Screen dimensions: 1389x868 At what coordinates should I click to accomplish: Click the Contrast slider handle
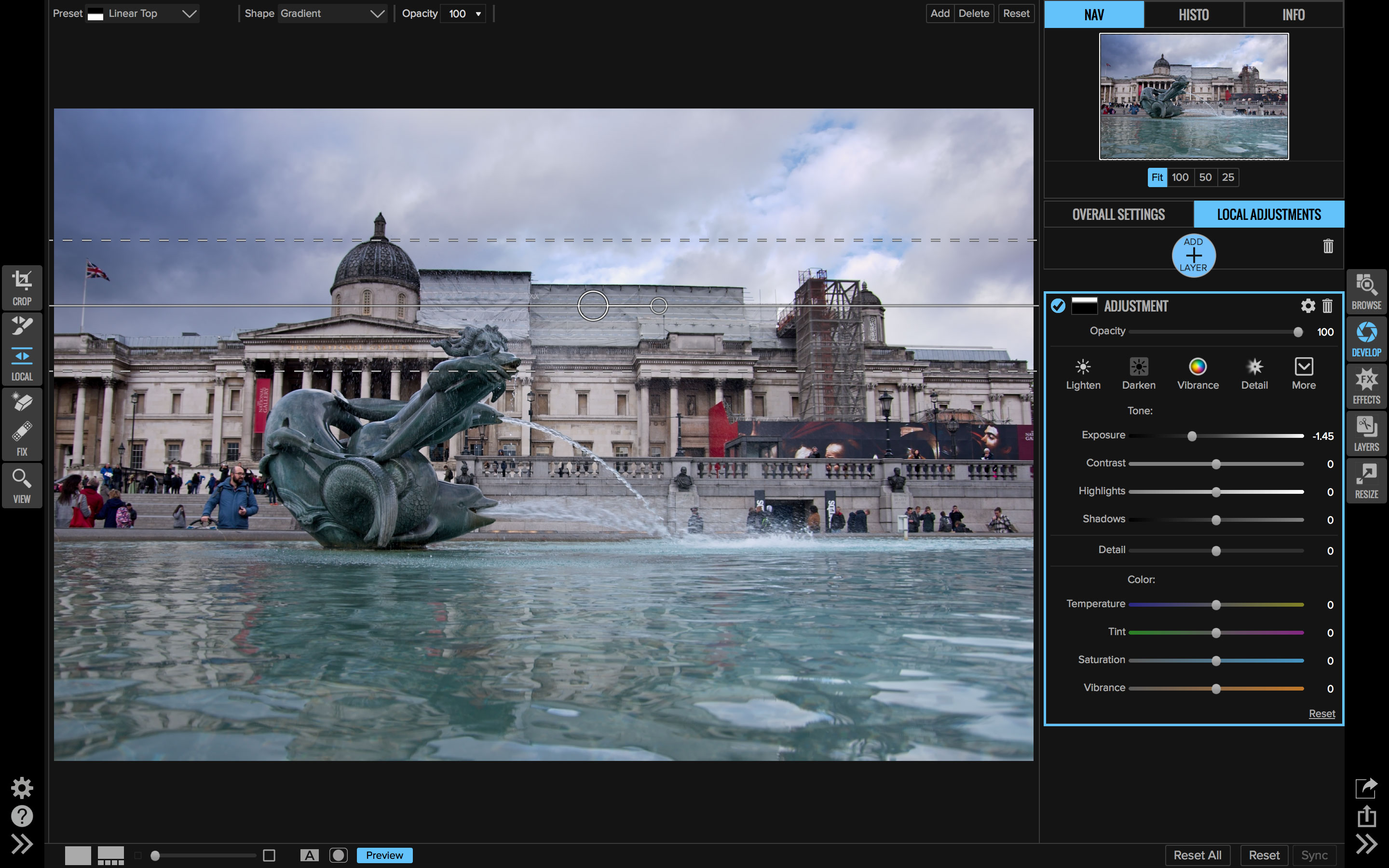(x=1216, y=464)
